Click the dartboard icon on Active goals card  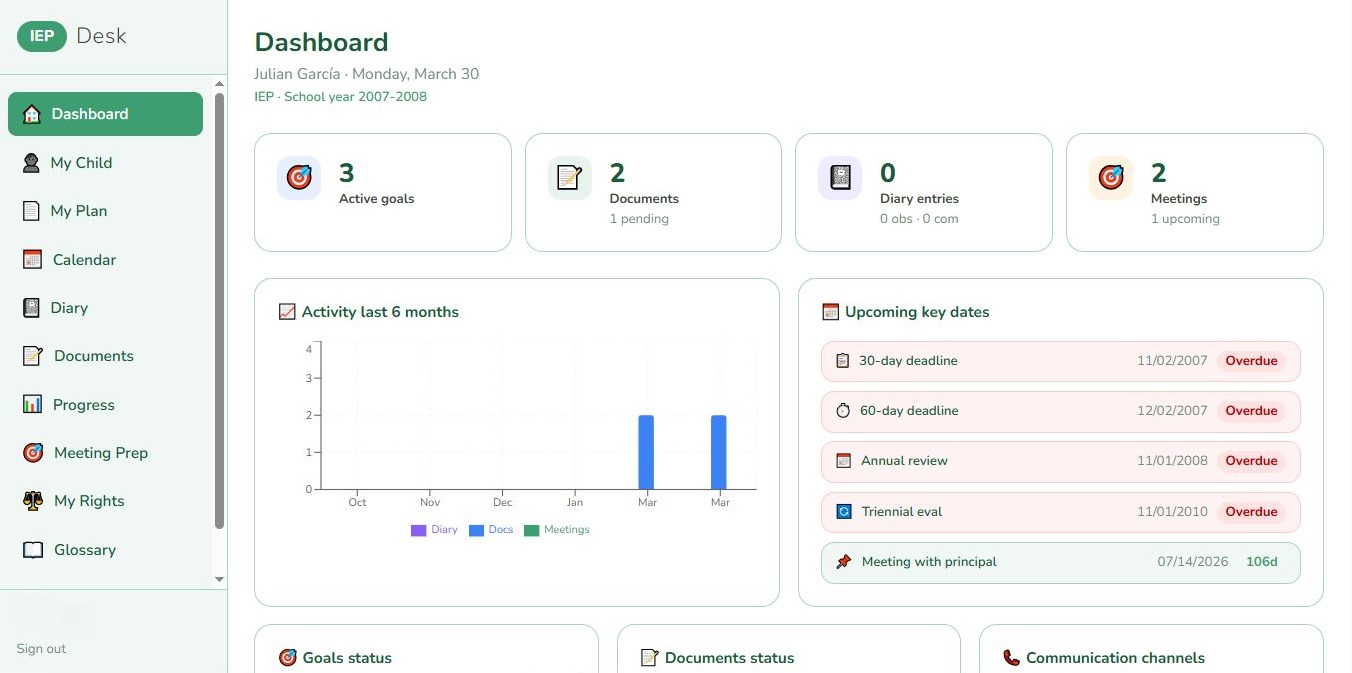tap(298, 177)
